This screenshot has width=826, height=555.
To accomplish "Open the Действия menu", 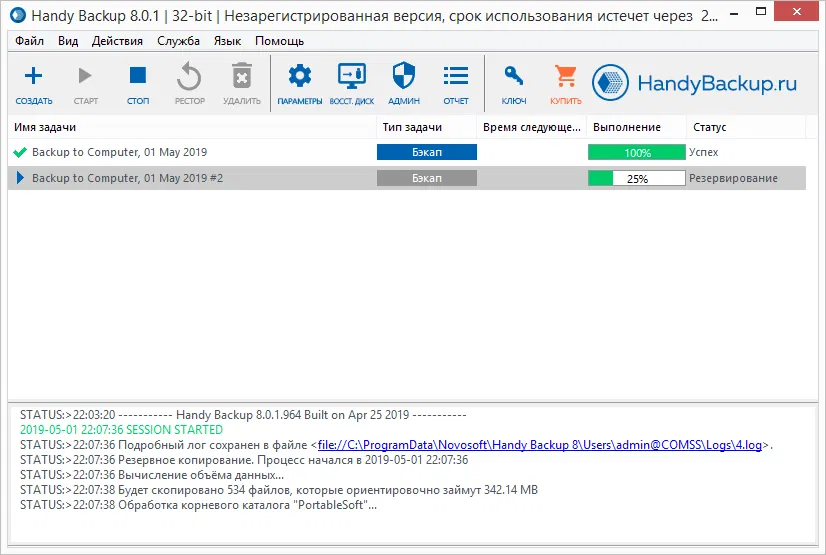I will click(117, 41).
